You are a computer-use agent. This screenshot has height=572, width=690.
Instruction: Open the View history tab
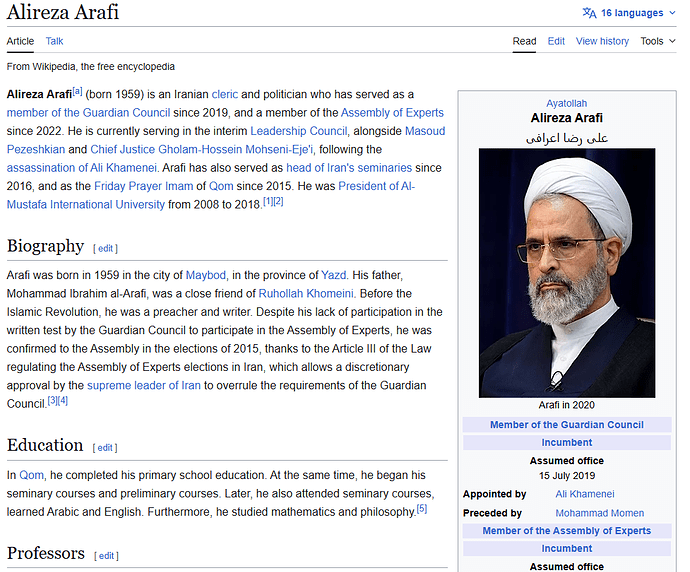[x=602, y=41]
